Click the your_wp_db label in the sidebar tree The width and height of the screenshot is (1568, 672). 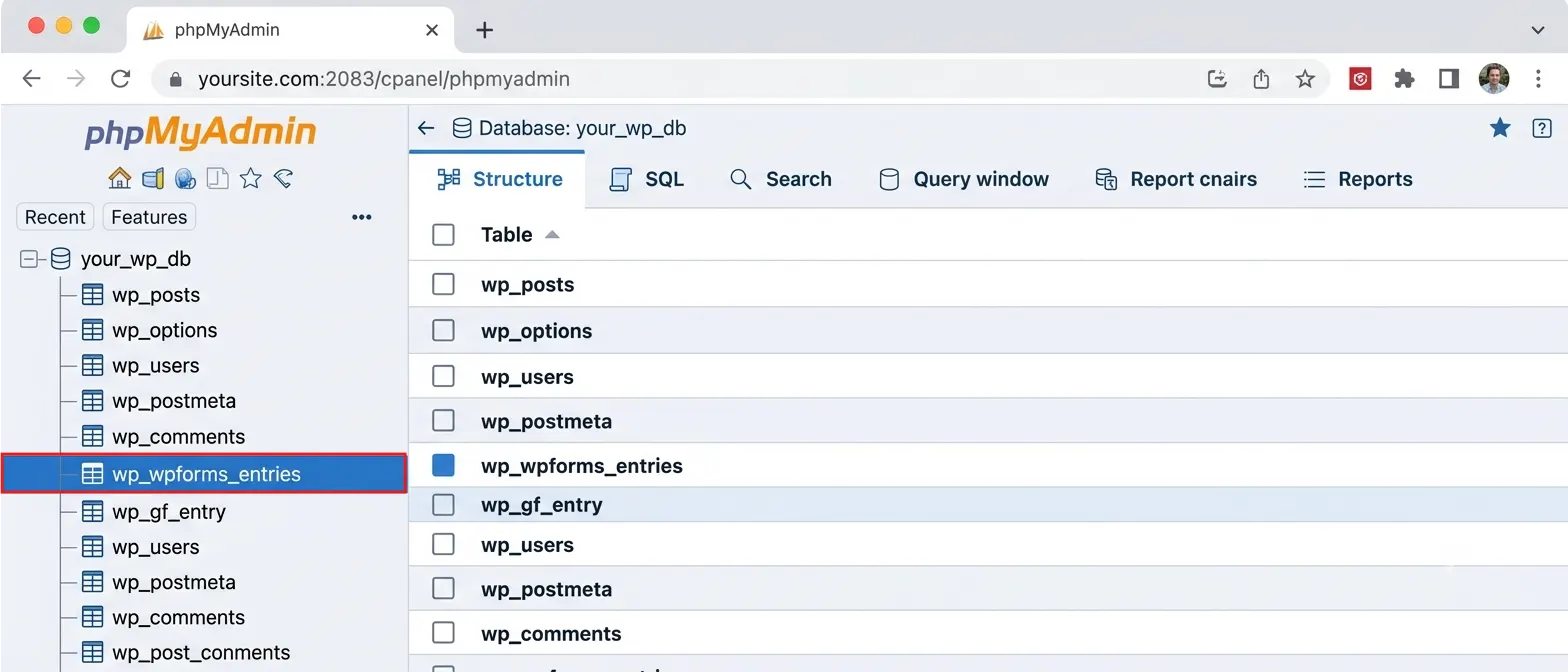pos(136,259)
